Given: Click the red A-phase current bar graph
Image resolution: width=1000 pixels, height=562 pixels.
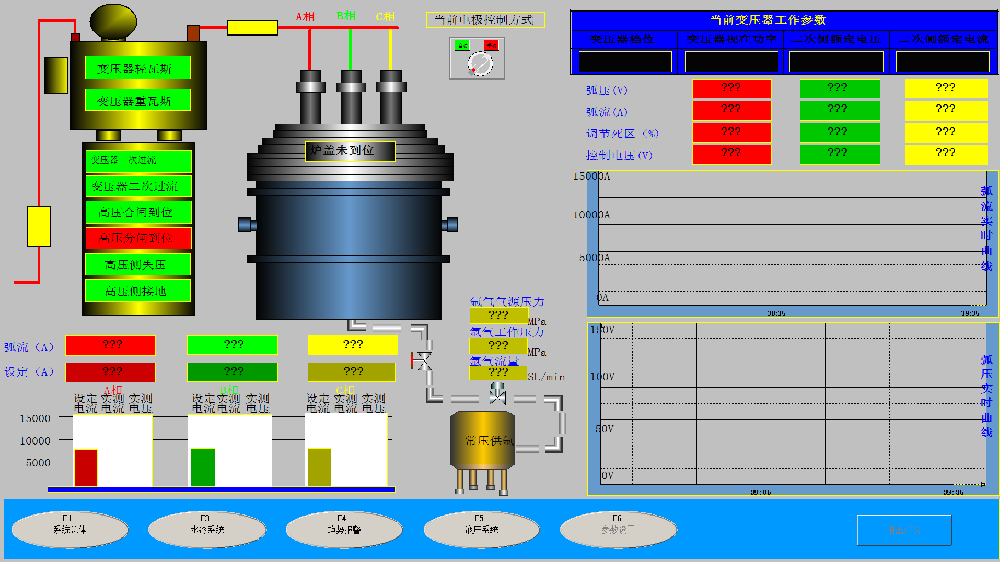Looking at the screenshot, I should [86, 467].
